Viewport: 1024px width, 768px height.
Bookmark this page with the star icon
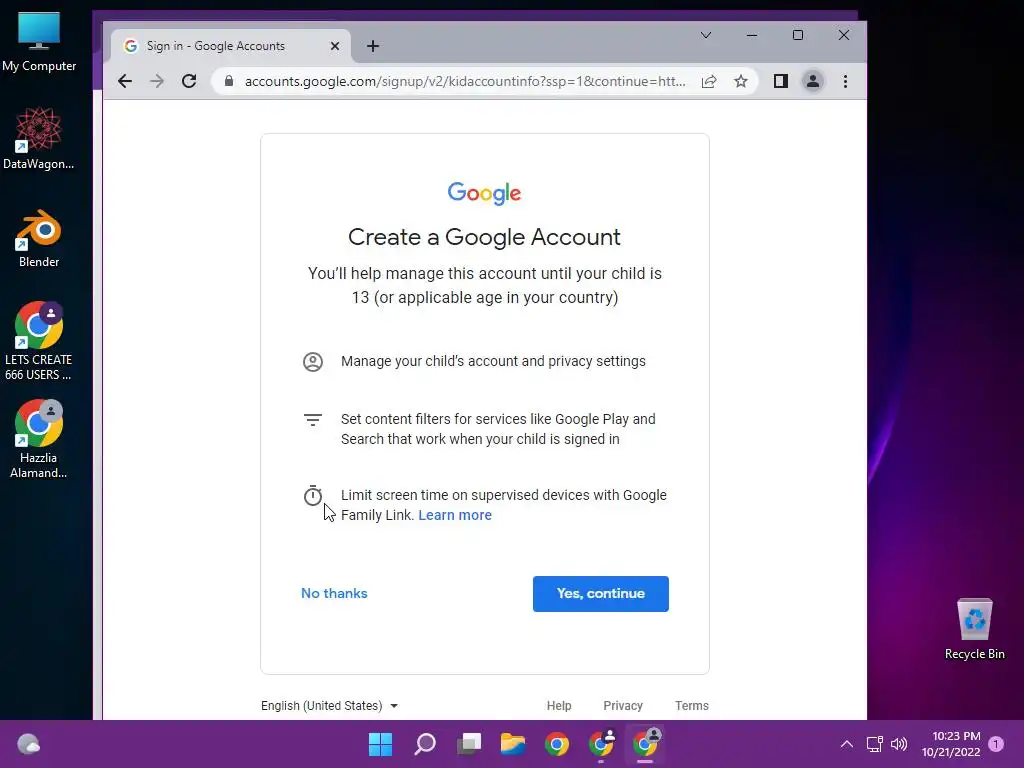click(x=741, y=81)
